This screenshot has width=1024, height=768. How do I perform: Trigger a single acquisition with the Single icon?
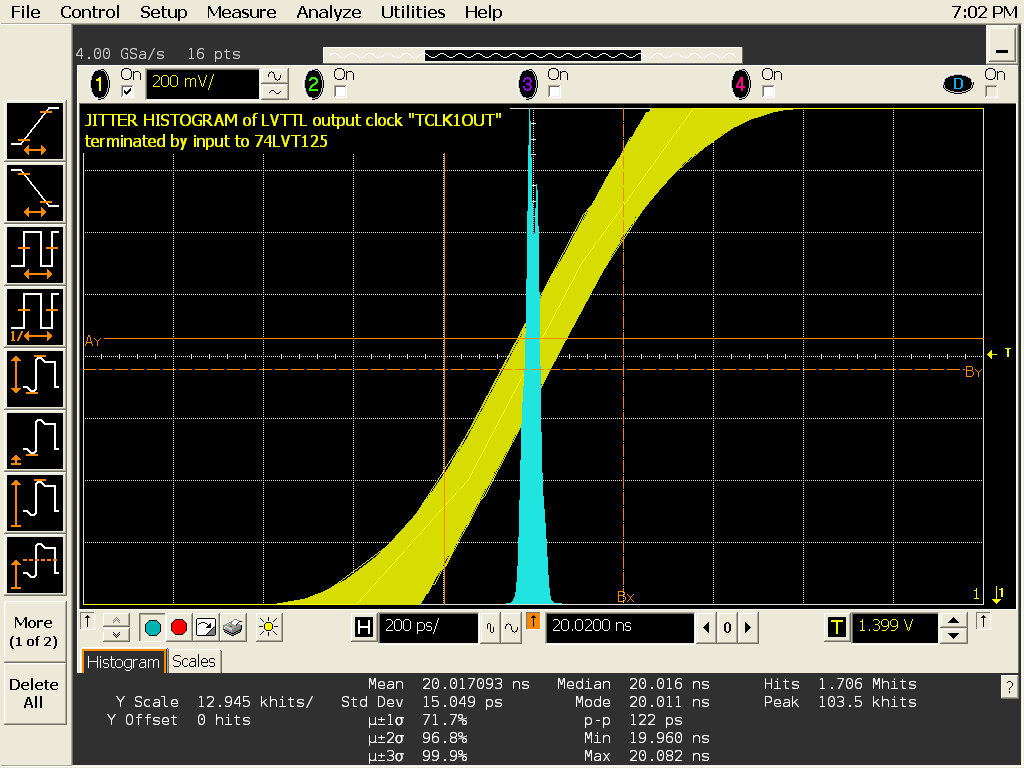click(x=206, y=628)
